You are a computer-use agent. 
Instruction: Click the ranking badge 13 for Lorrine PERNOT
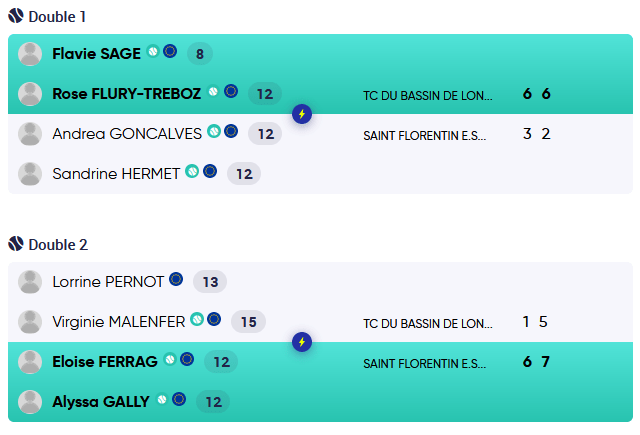(210, 282)
